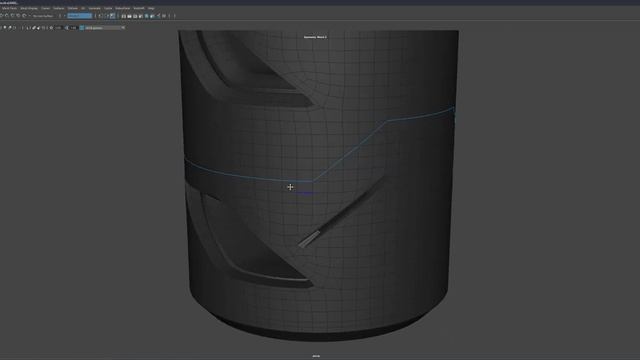Click the Symmetry: World X viewport label
Image resolution: width=640 pixels, height=360 pixels.
(x=315, y=37)
